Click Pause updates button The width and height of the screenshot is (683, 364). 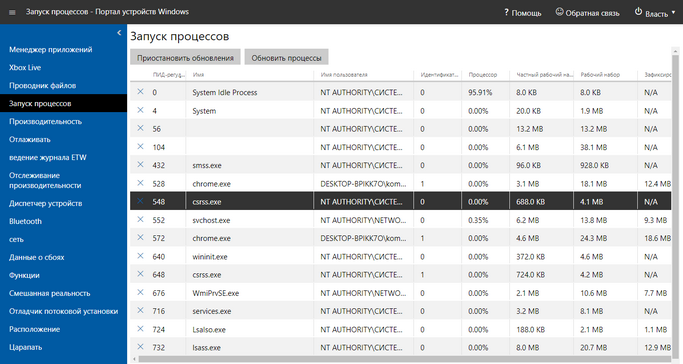click(185, 57)
